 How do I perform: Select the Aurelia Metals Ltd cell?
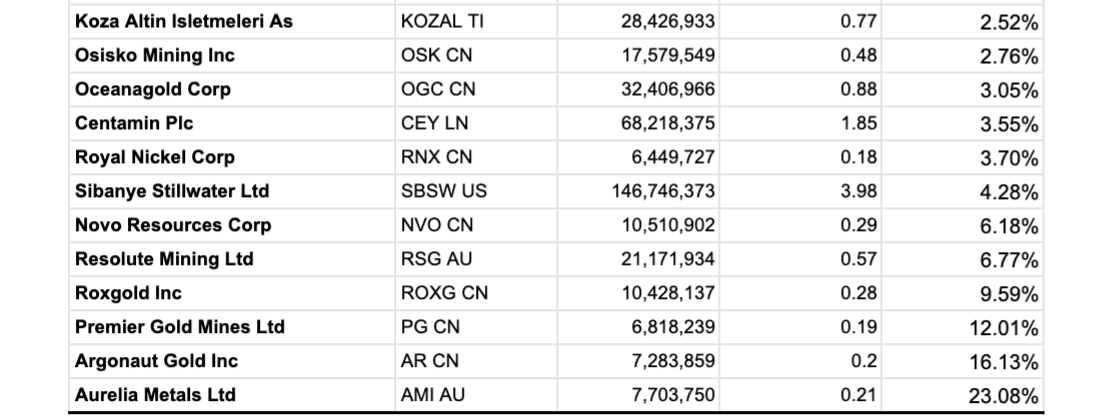[155, 395]
